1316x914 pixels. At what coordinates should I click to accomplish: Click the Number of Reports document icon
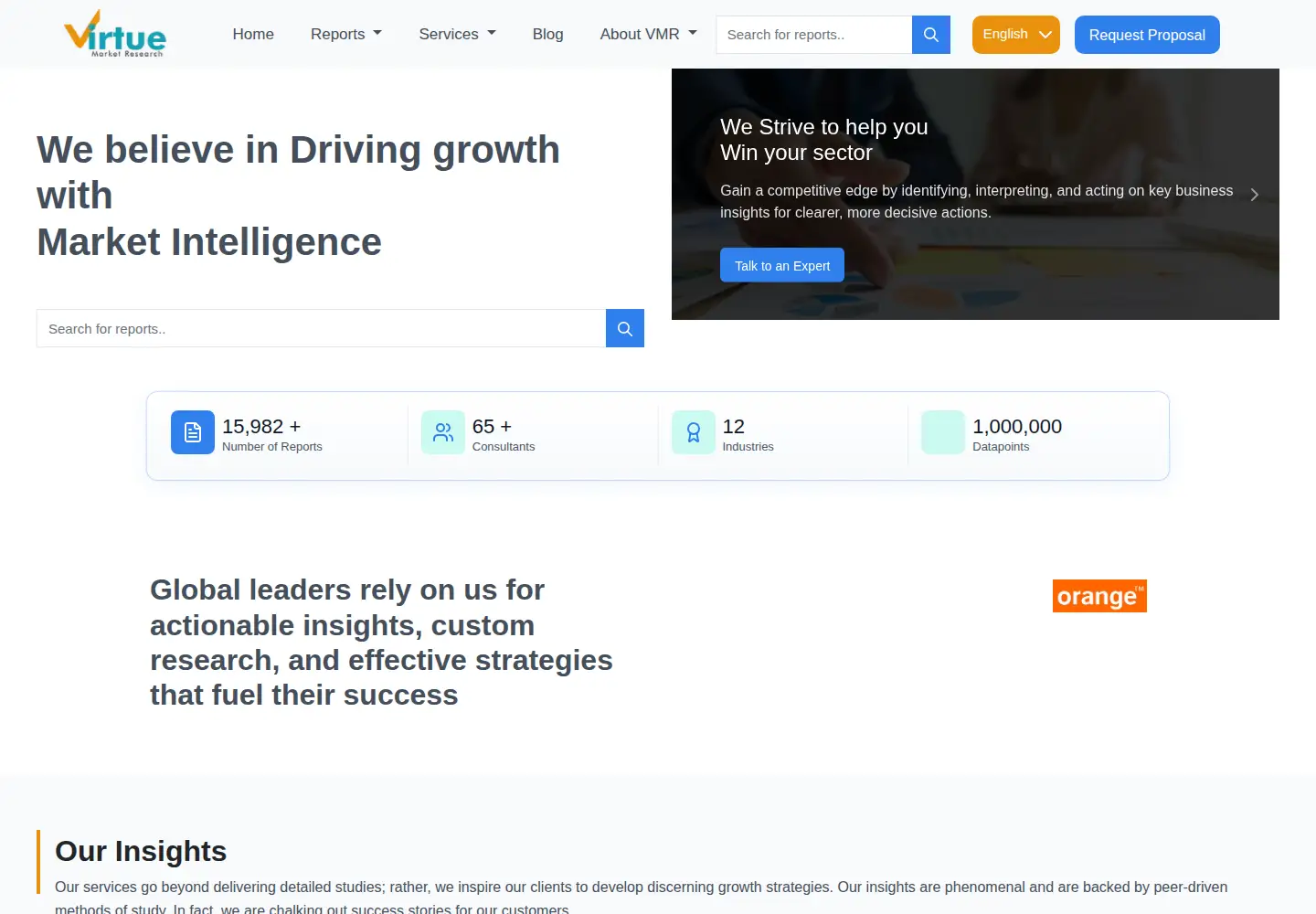click(x=193, y=432)
